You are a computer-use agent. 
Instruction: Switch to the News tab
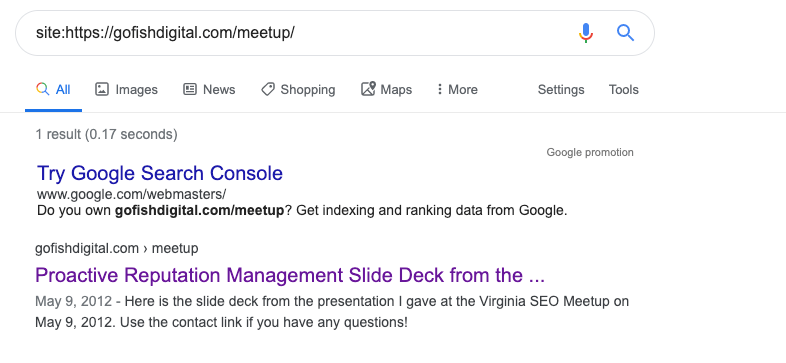point(209,89)
